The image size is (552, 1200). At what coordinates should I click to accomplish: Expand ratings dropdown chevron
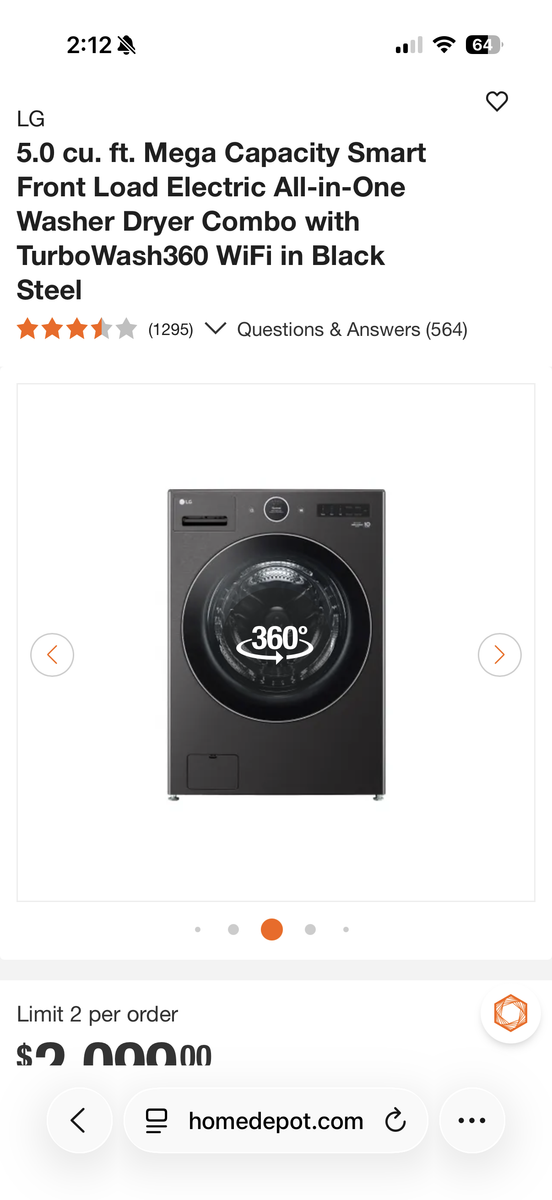tap(214, 329)
